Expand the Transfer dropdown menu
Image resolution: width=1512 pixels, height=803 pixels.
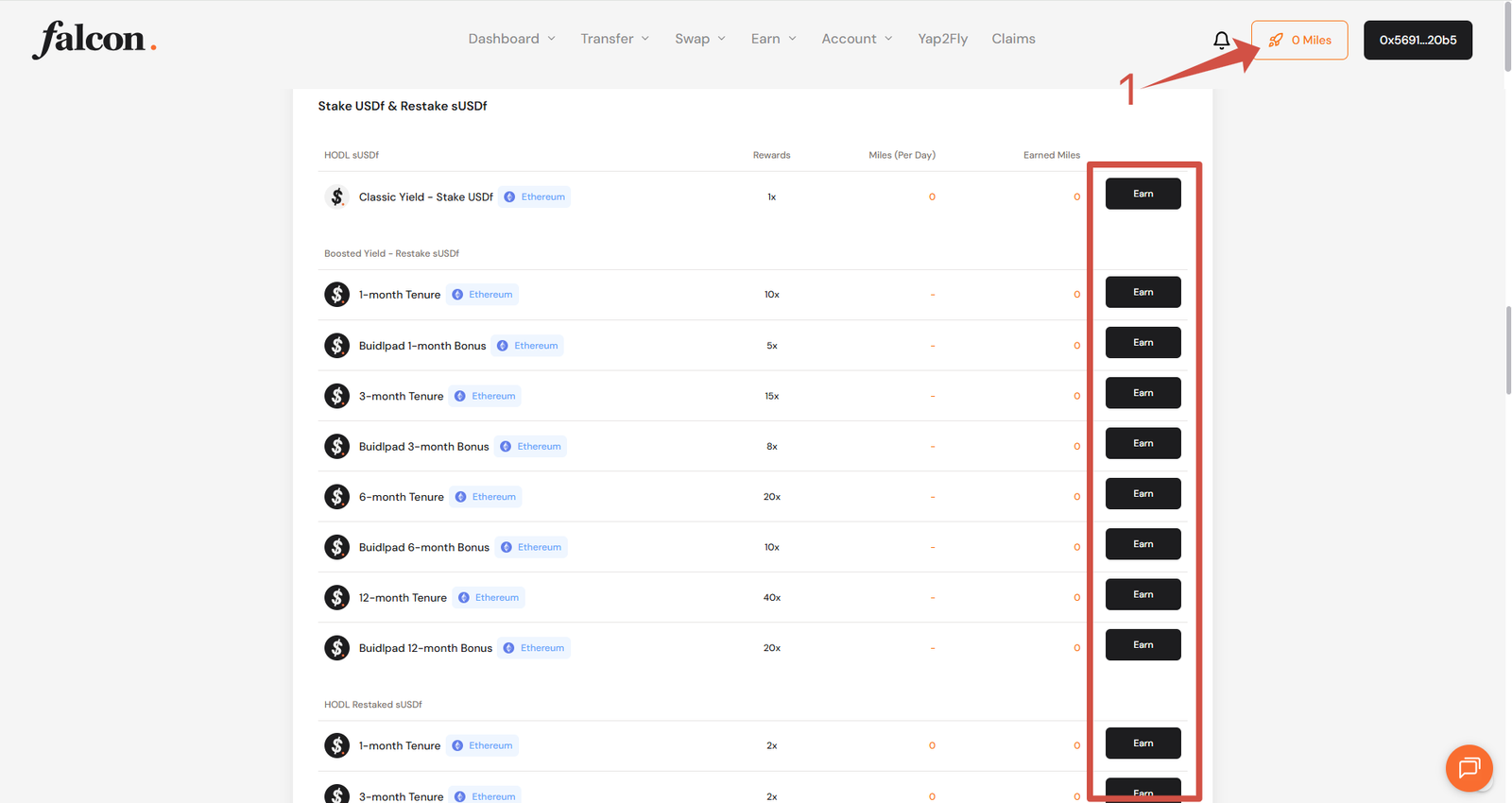(614, 39)
